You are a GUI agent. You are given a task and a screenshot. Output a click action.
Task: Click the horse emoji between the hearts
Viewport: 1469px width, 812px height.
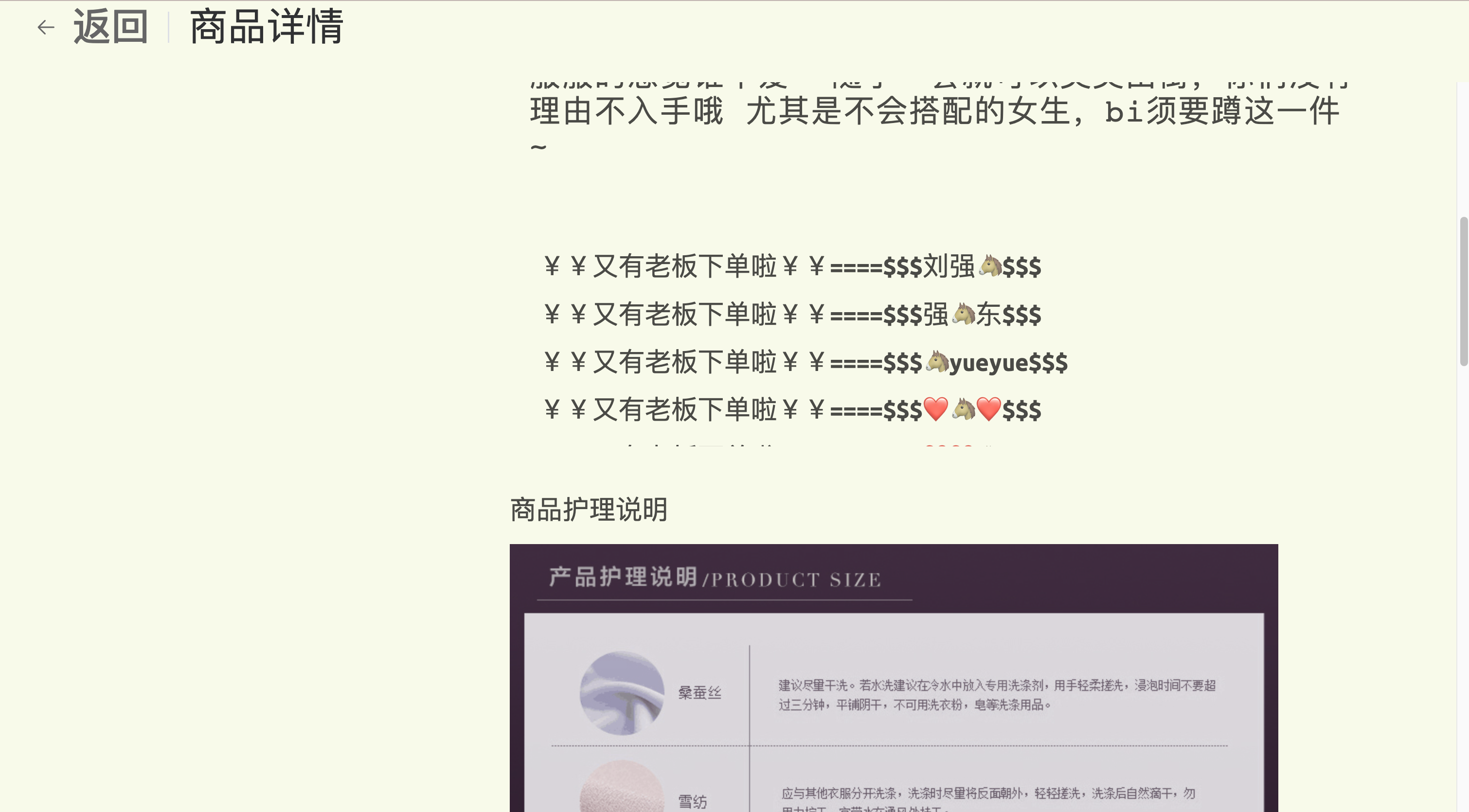[x=963, y=409]
